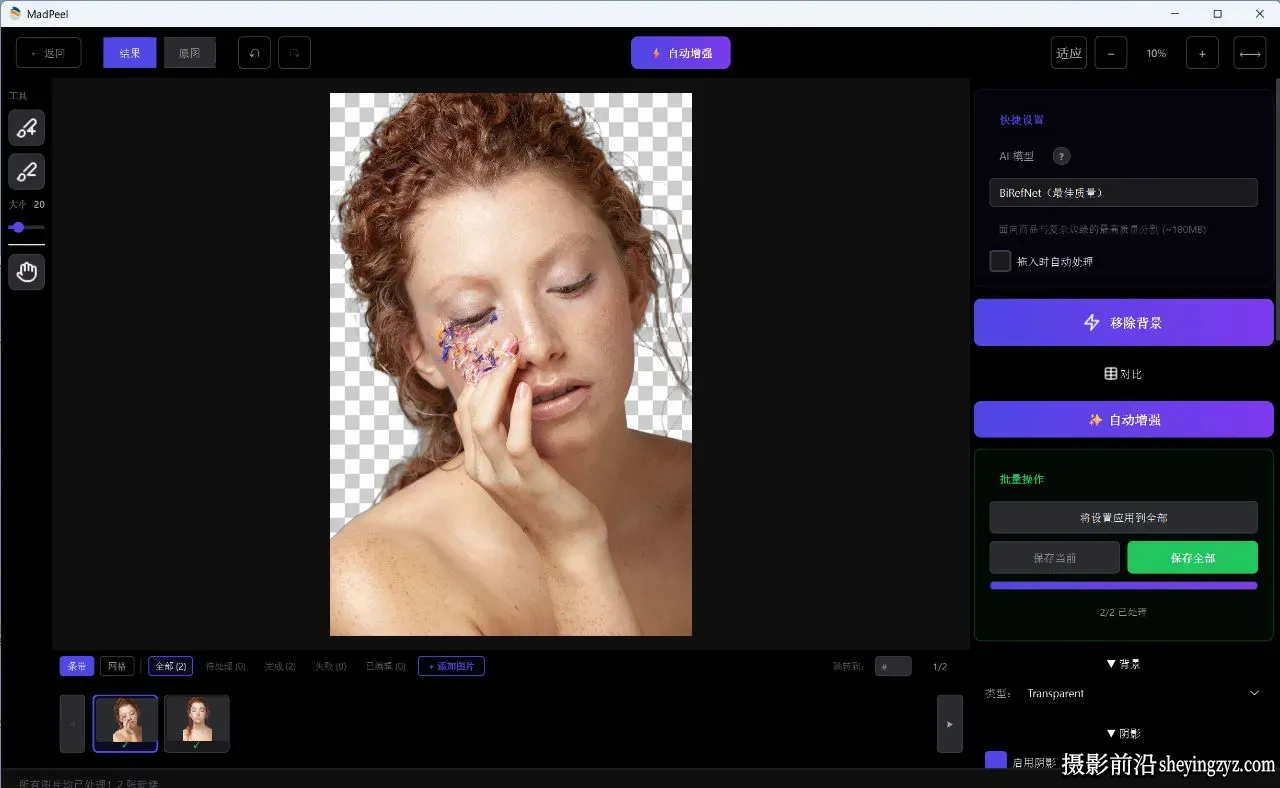The width and height of the screenshot is (1280, 788).
Task: Switch to the 结果 view tab
Action: 130,53
